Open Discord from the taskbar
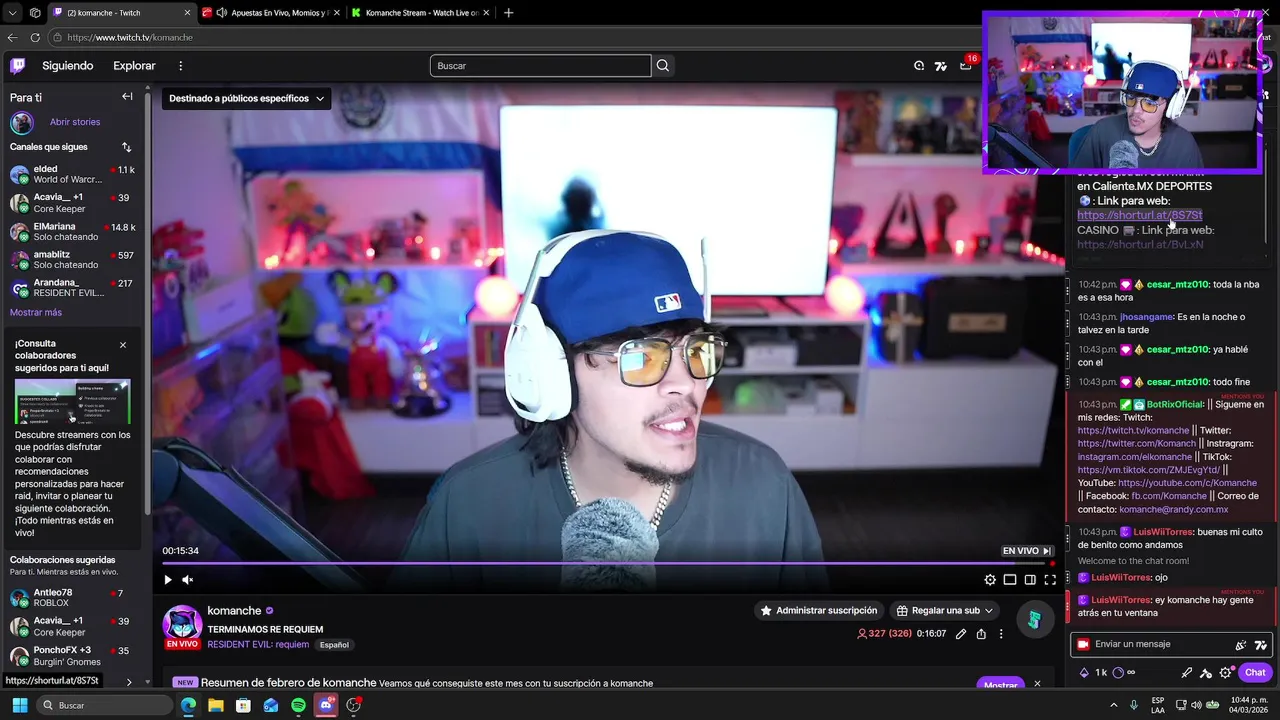 (x=325, y=705)
